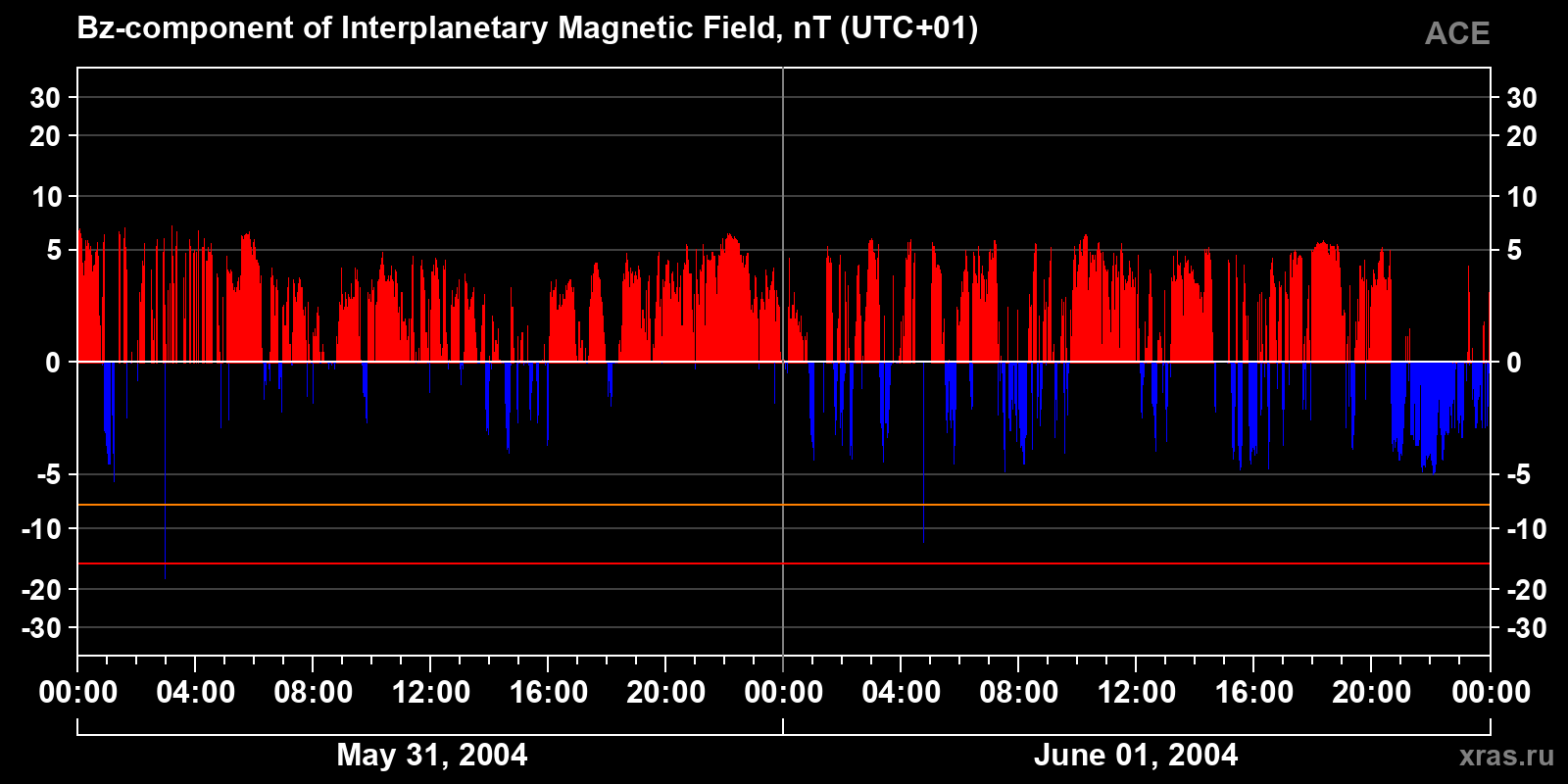1568x784 pixels.
Task: Click the red threshold line near -15 nT
Action: point(784,563)
